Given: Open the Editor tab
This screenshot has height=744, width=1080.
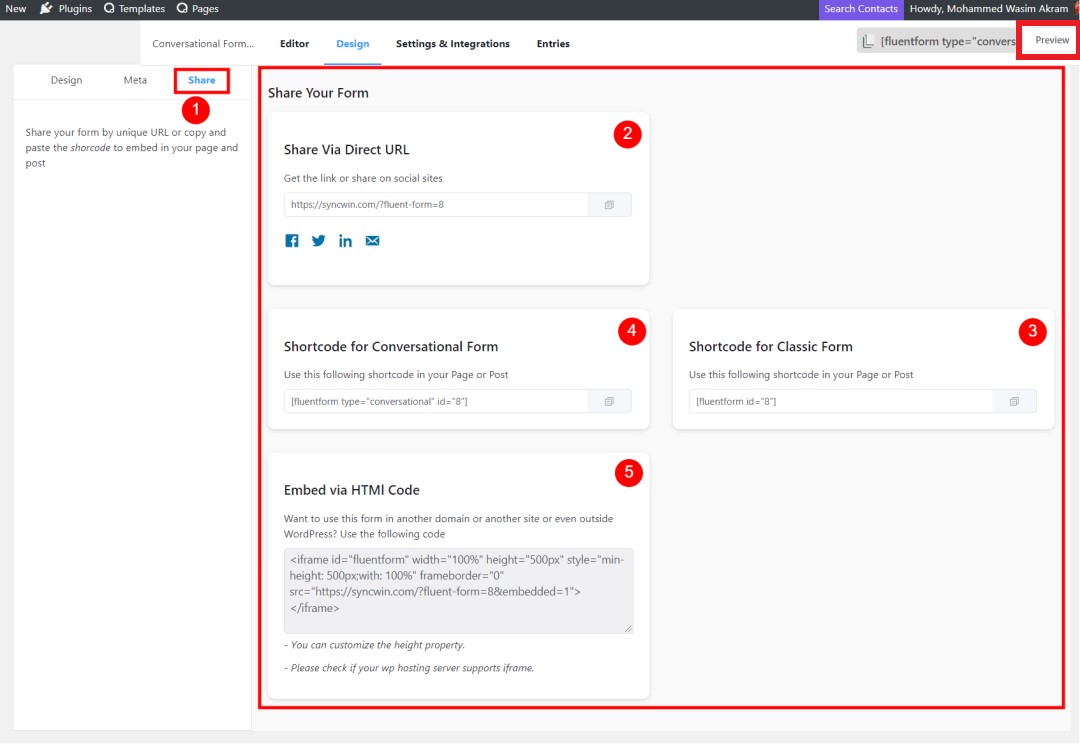Looking at the screenshot, I should (x=294, y=43).
